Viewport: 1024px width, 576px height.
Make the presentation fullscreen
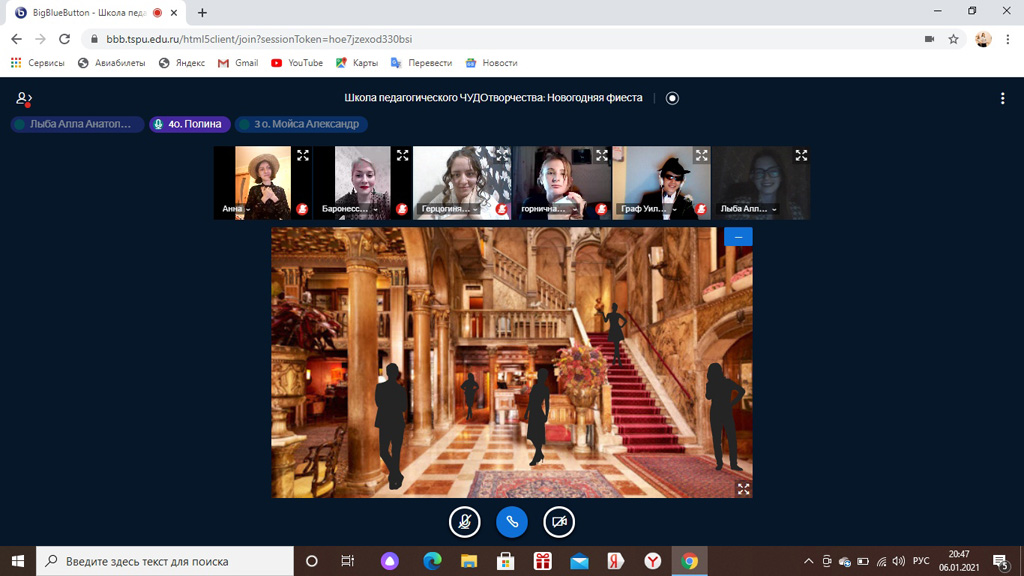tap(743, 488)
